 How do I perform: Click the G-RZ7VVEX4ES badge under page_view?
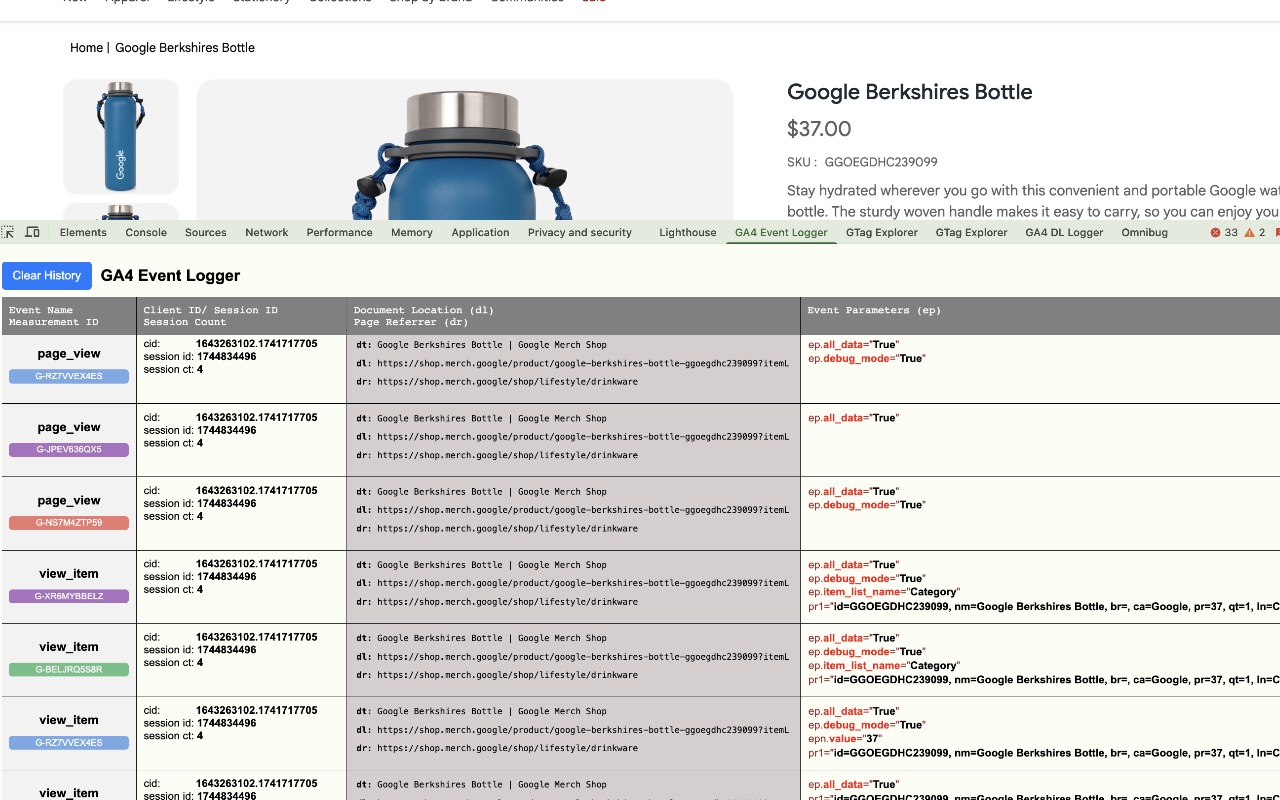(x=69, y=376)
